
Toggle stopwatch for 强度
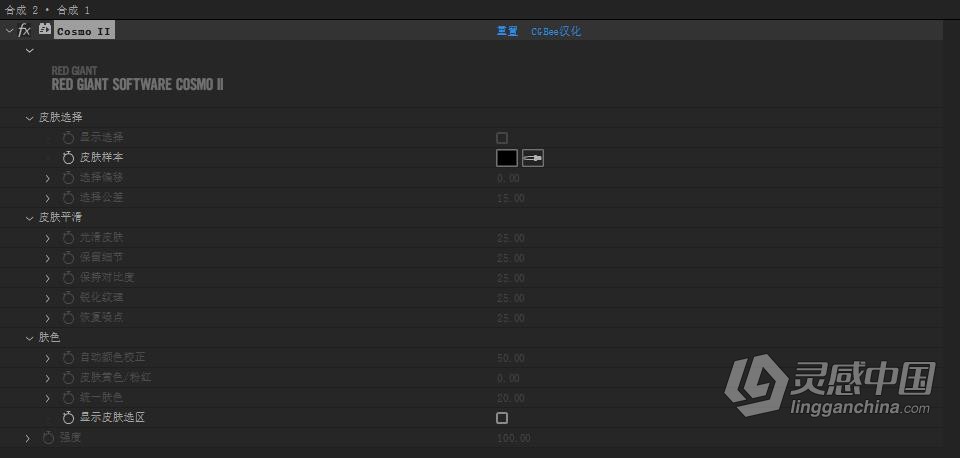point(48,438)
